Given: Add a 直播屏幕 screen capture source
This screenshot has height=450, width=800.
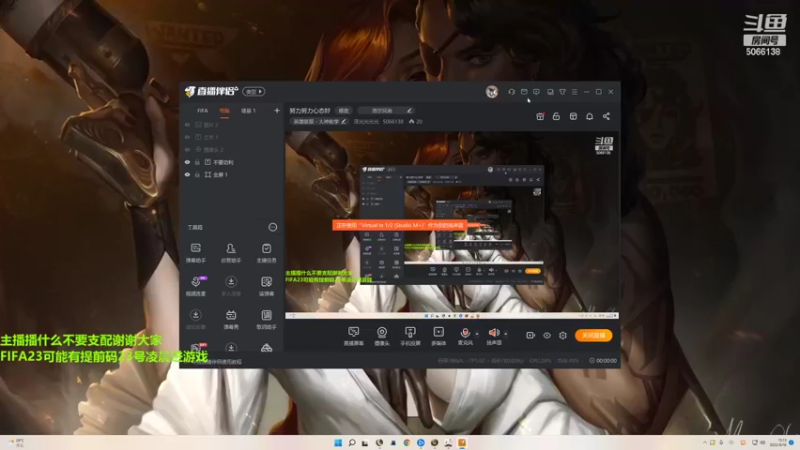Looking at the screenshot, I should [x=354, y=336].
